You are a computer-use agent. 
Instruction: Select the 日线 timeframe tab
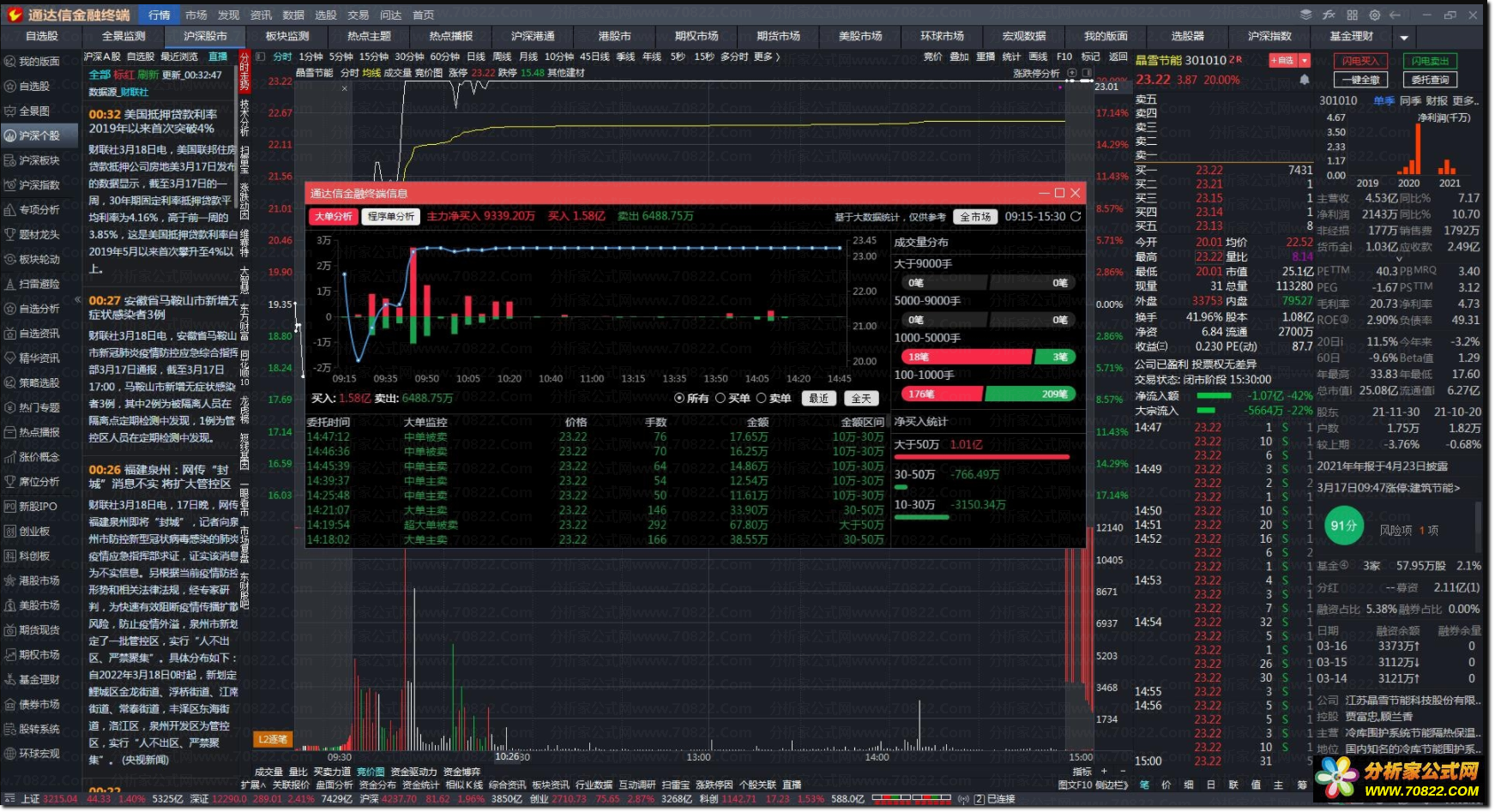click(476, 57)
